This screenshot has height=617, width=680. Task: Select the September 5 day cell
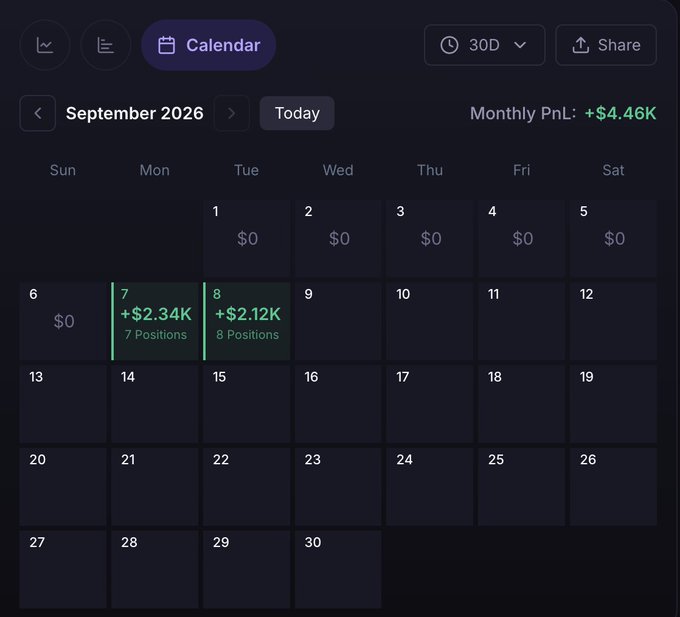pyautogui.click(x=614, y=238)
